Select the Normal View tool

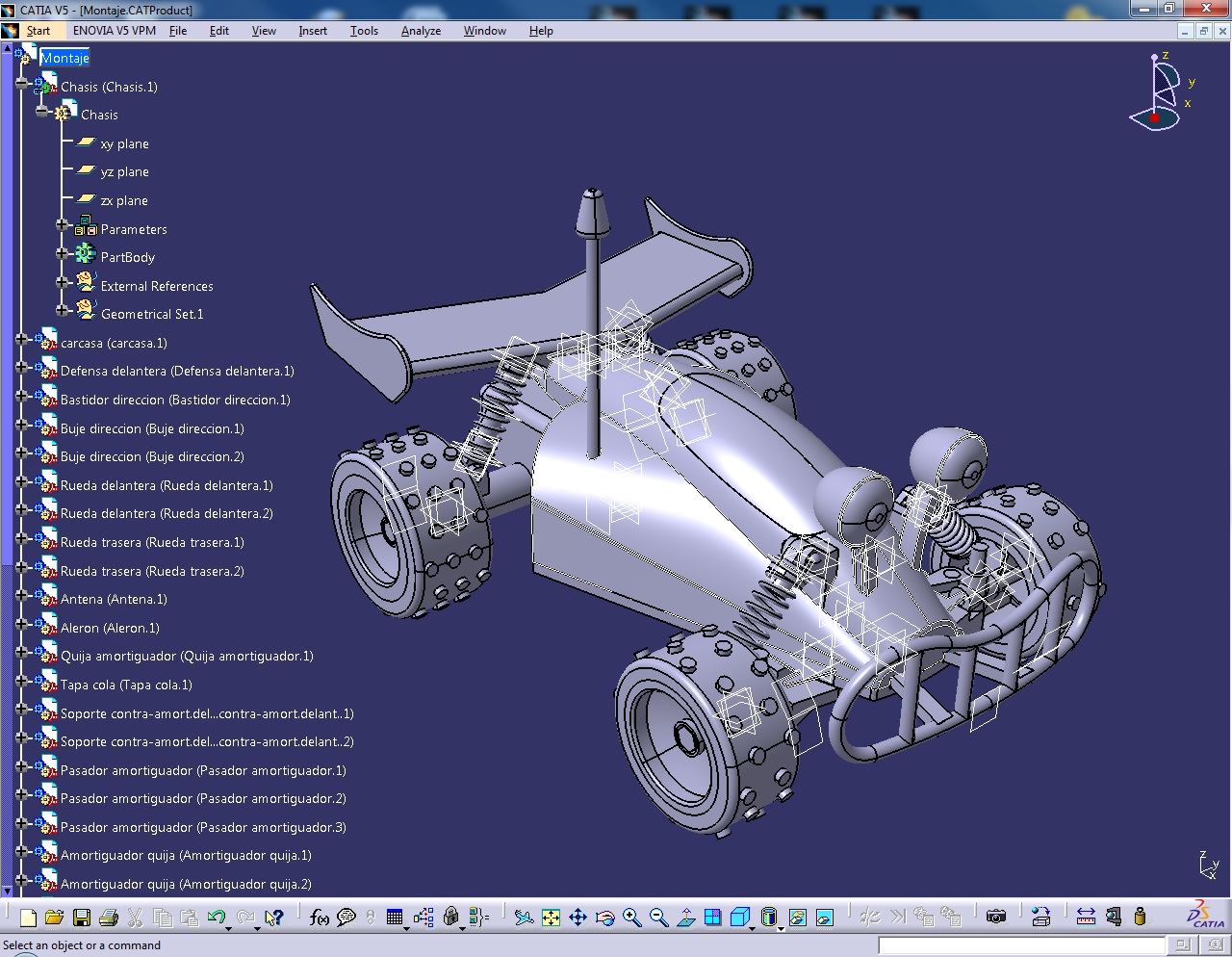685,918
